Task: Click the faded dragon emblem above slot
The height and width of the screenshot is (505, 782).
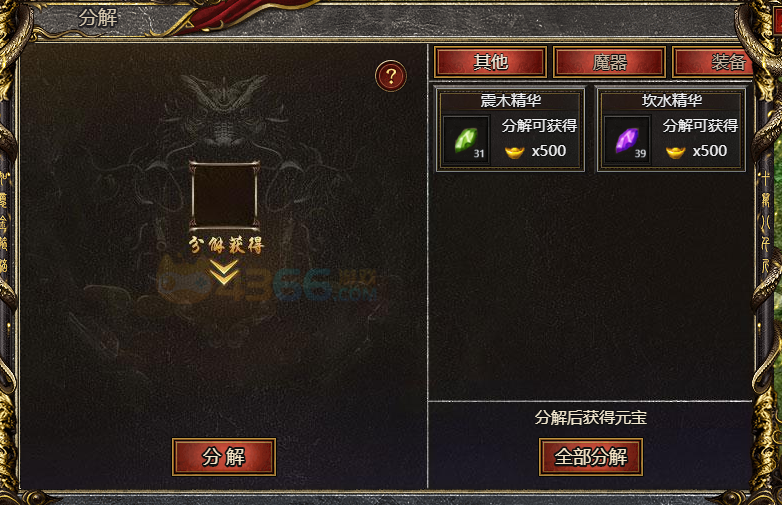Action: point(224,110)
